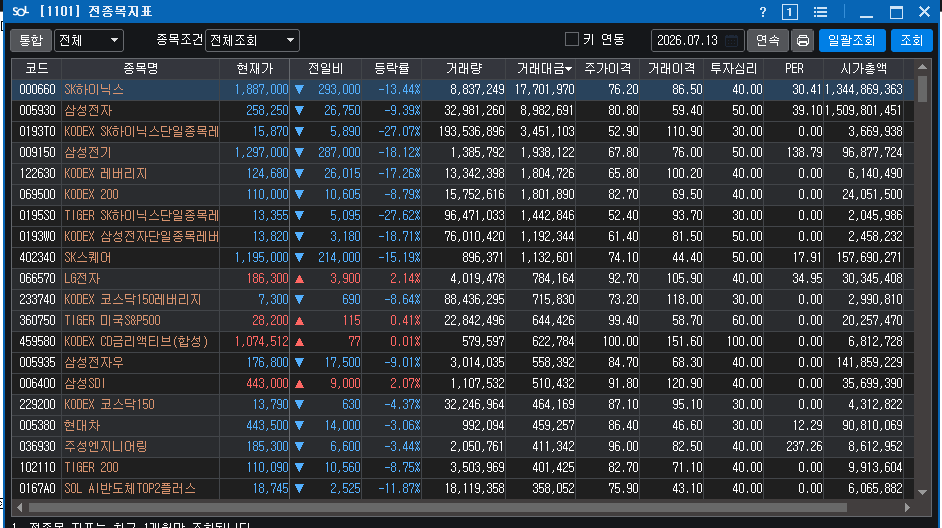Sort by the 코드 column header
Image resolution: width=942 pixels, height=528 pixels.
pos(37,68)
